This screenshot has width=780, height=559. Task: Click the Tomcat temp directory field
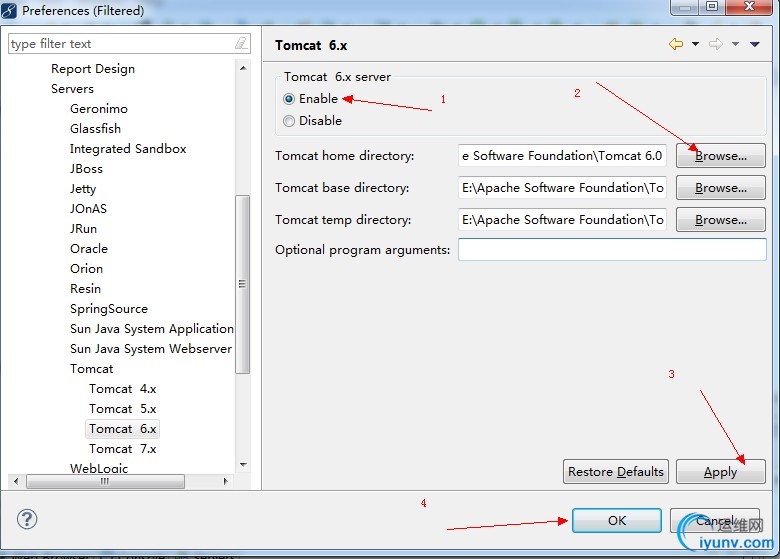tap(562, 220)
